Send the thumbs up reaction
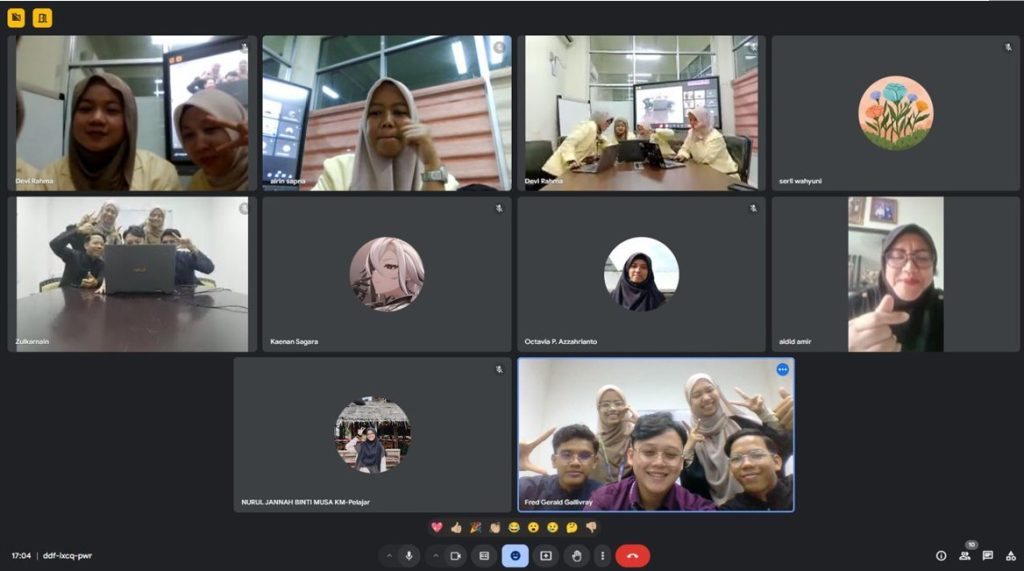The width and height of the screenshot is (1024, 571). [x=456, y=527]
